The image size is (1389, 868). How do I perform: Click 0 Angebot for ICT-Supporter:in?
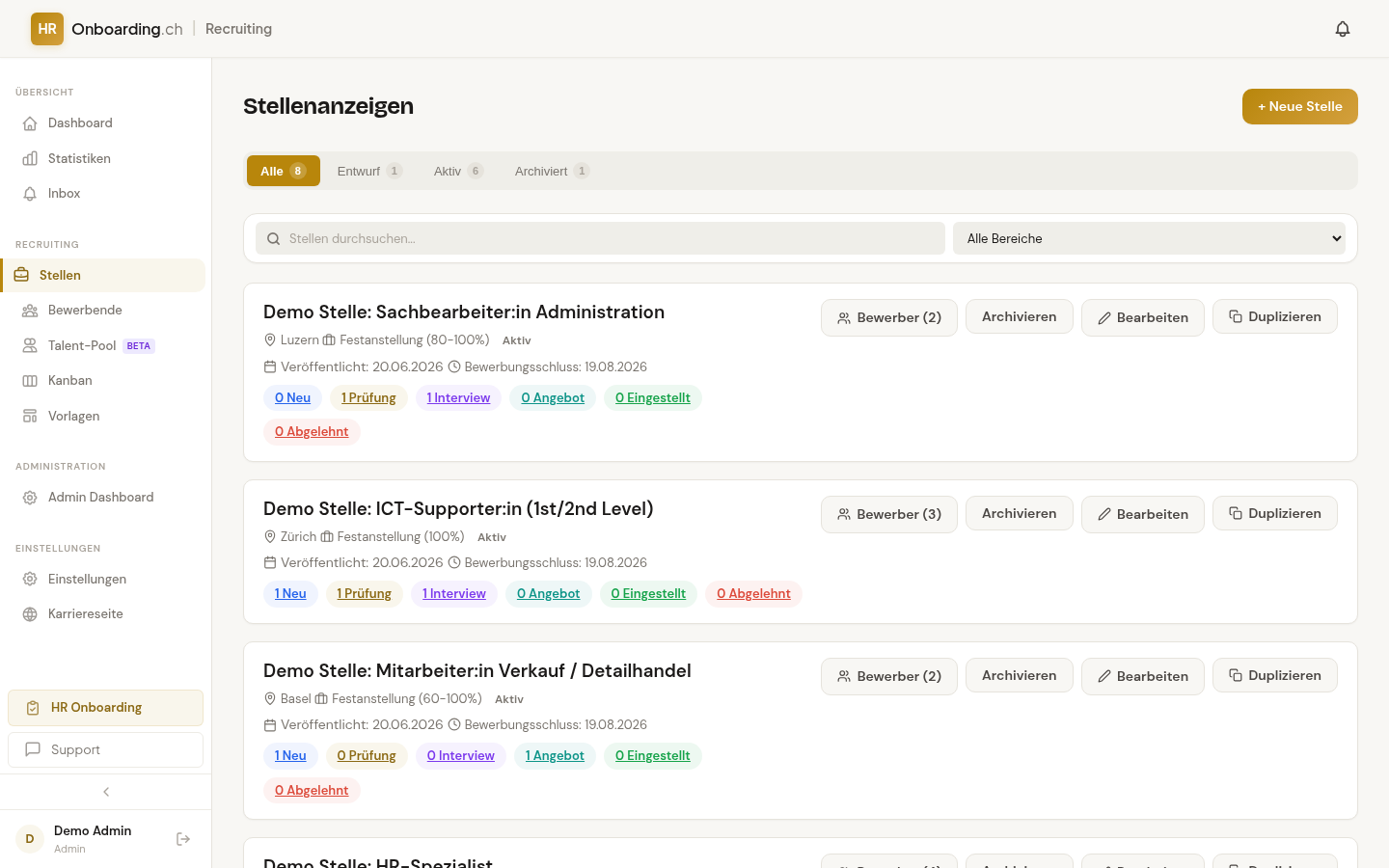click(x=548, y=593)
